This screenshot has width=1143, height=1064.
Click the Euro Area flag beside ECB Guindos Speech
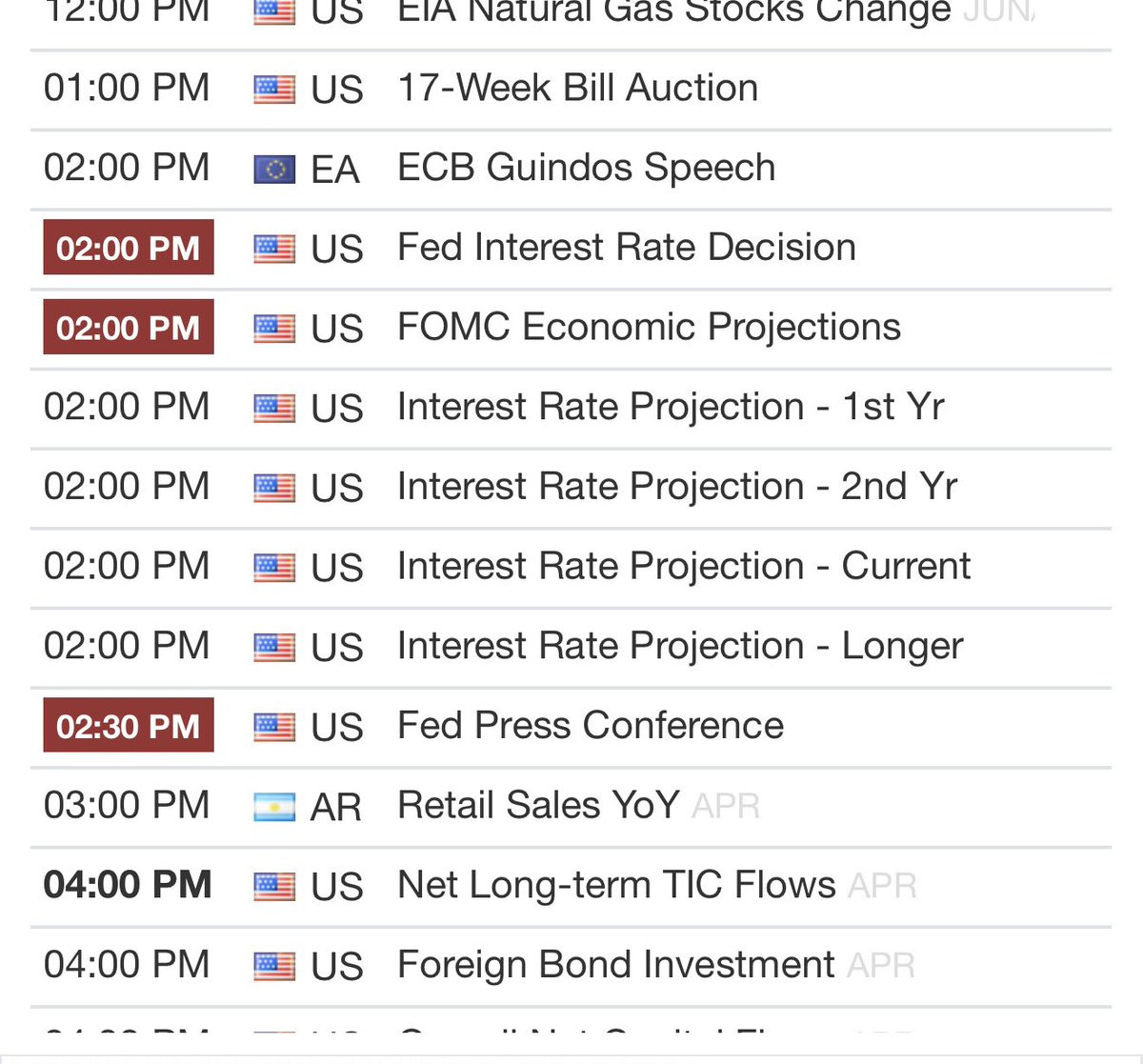click(274, 170)
